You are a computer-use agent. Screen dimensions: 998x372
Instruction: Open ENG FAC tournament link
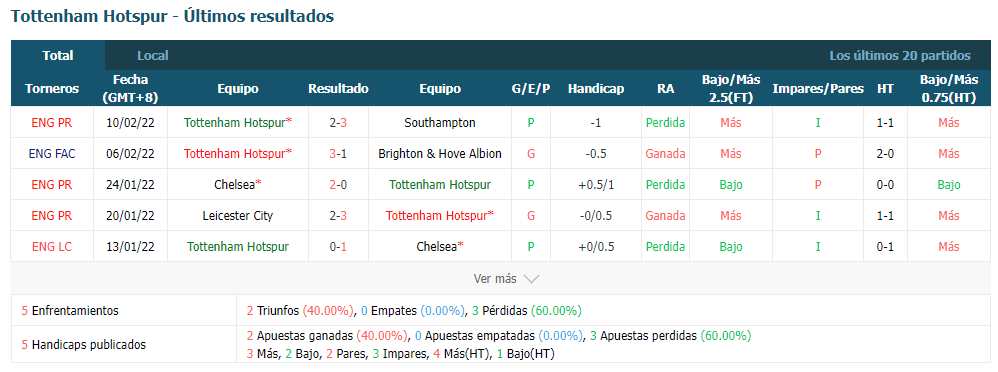52,154
